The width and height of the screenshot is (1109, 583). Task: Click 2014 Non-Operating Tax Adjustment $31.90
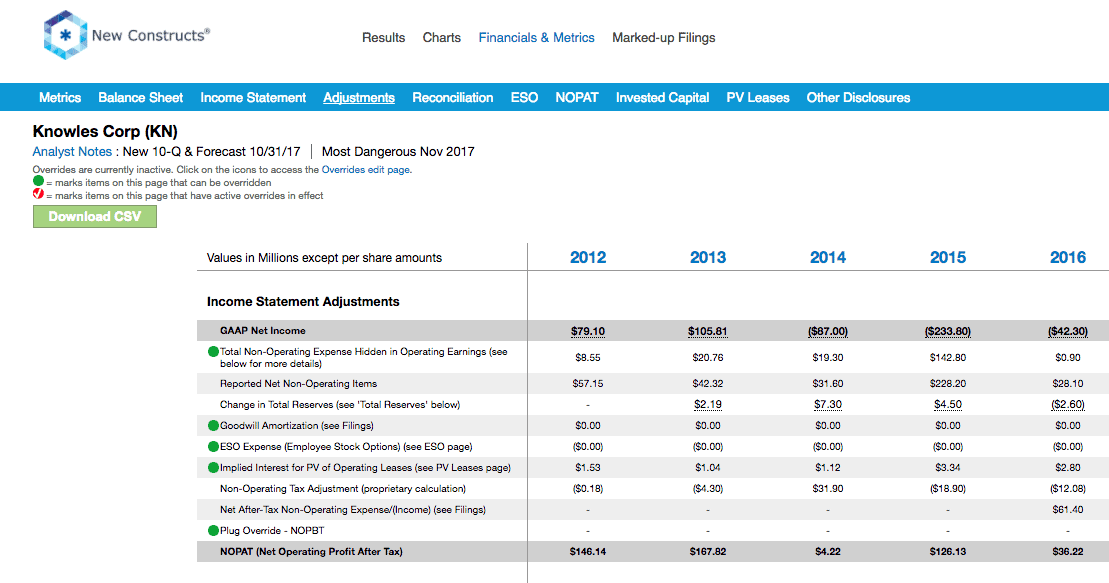(x=828, y=489)
